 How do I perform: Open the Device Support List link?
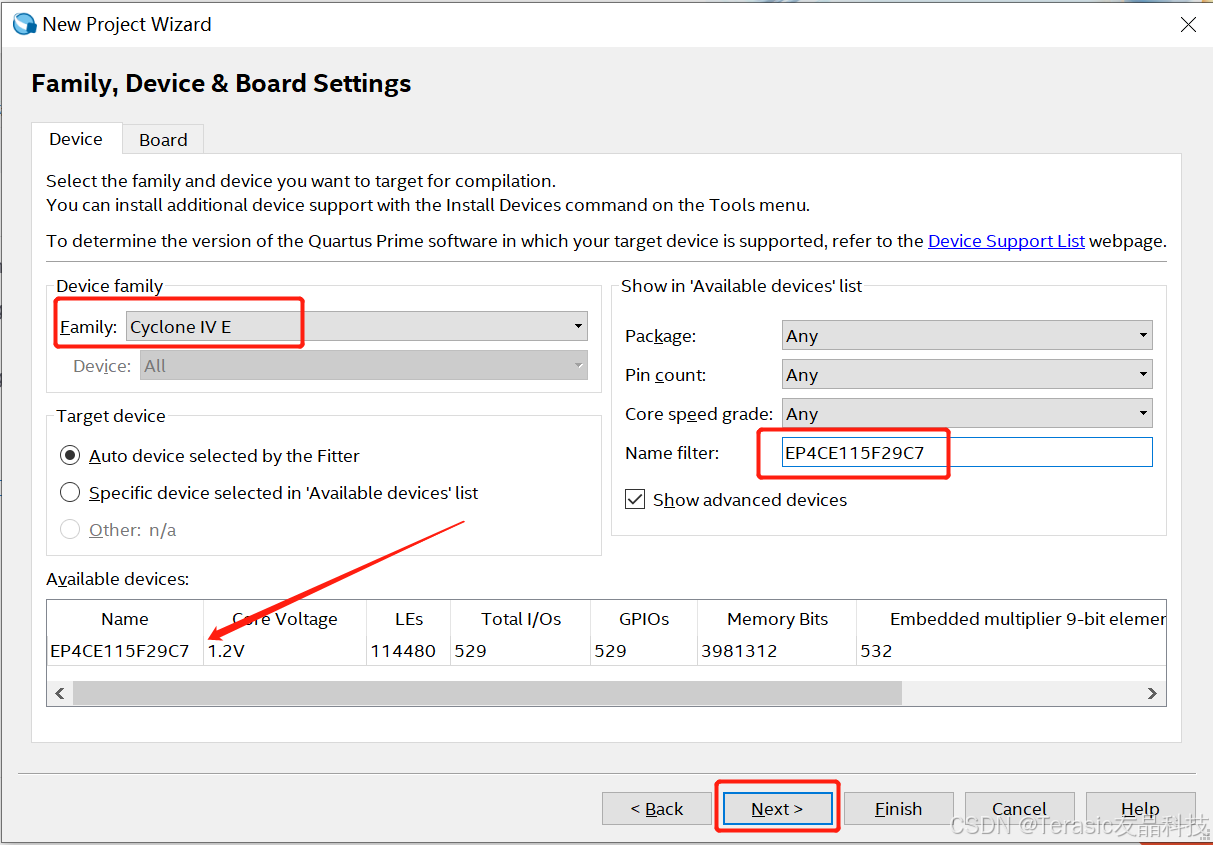coord(1006,241)
